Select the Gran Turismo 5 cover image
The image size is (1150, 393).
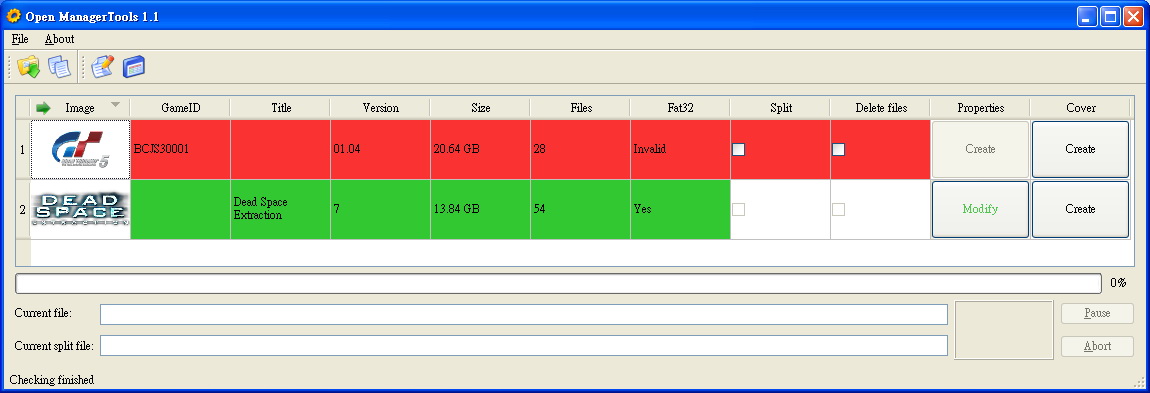pyautogui.click(x=81, y=150)
